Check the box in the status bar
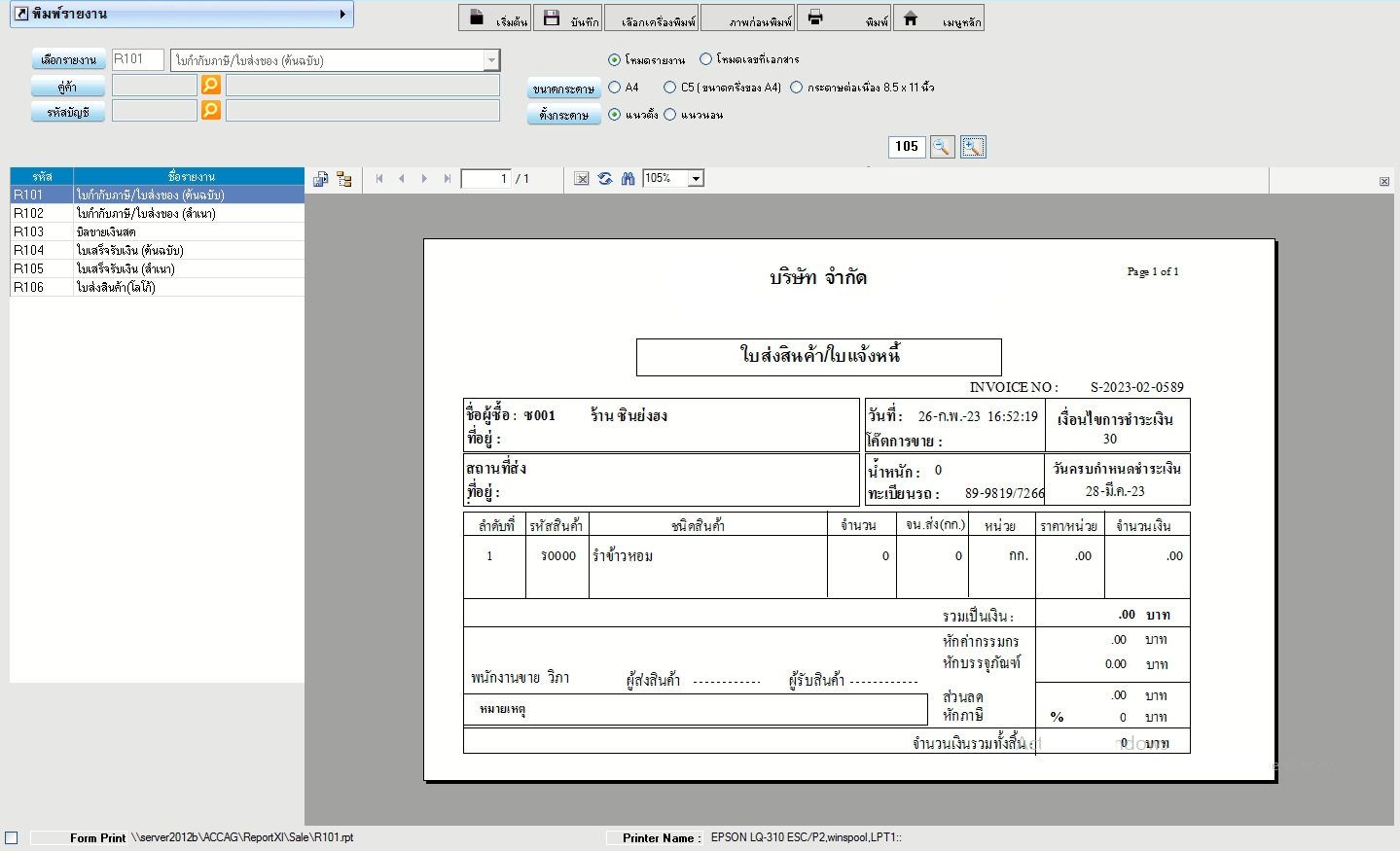Viewport: 1400px width, 851px height. click(x=12, y=837)
